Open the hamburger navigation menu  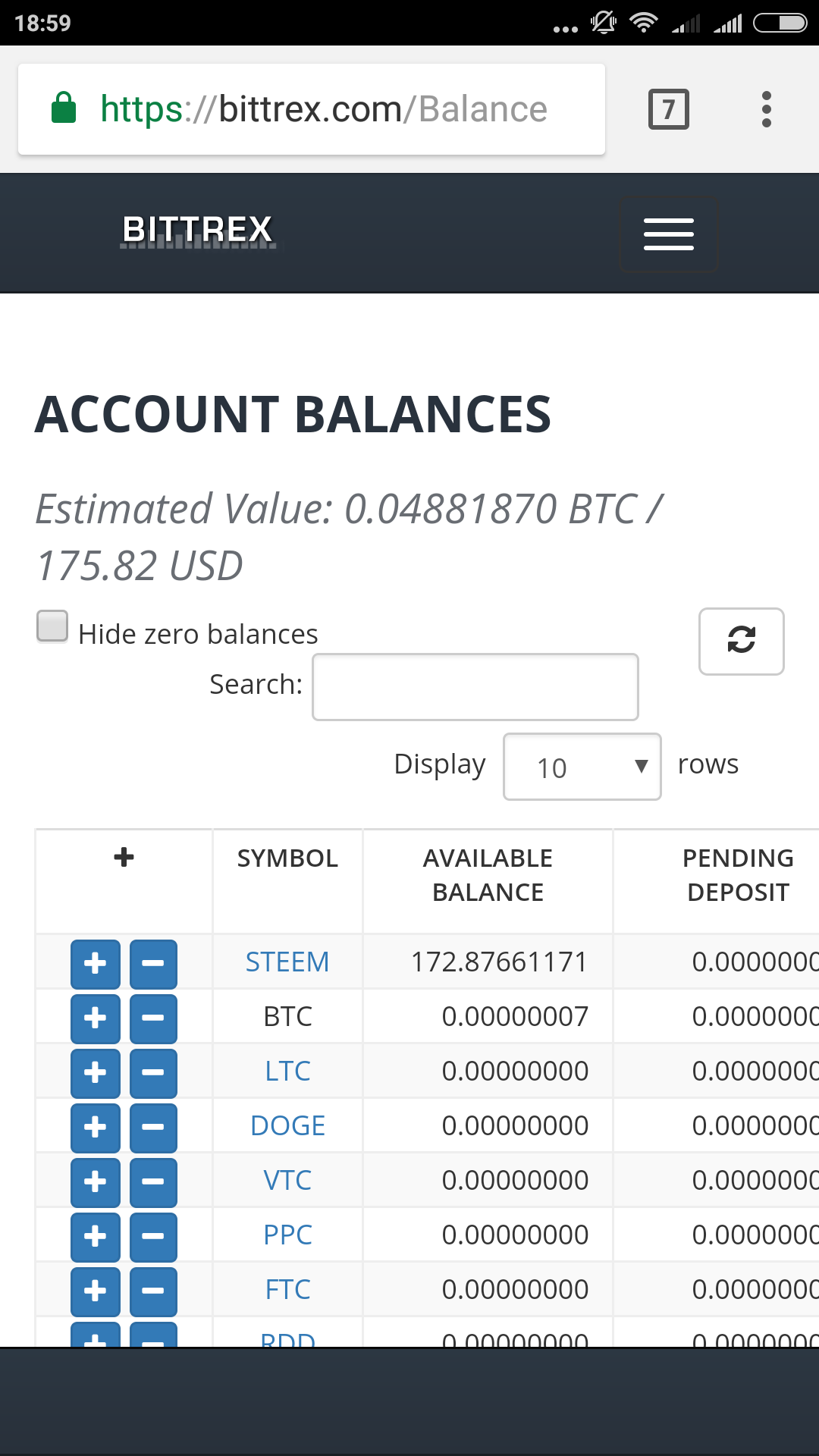pyautogui.click(x=669, y=234)
